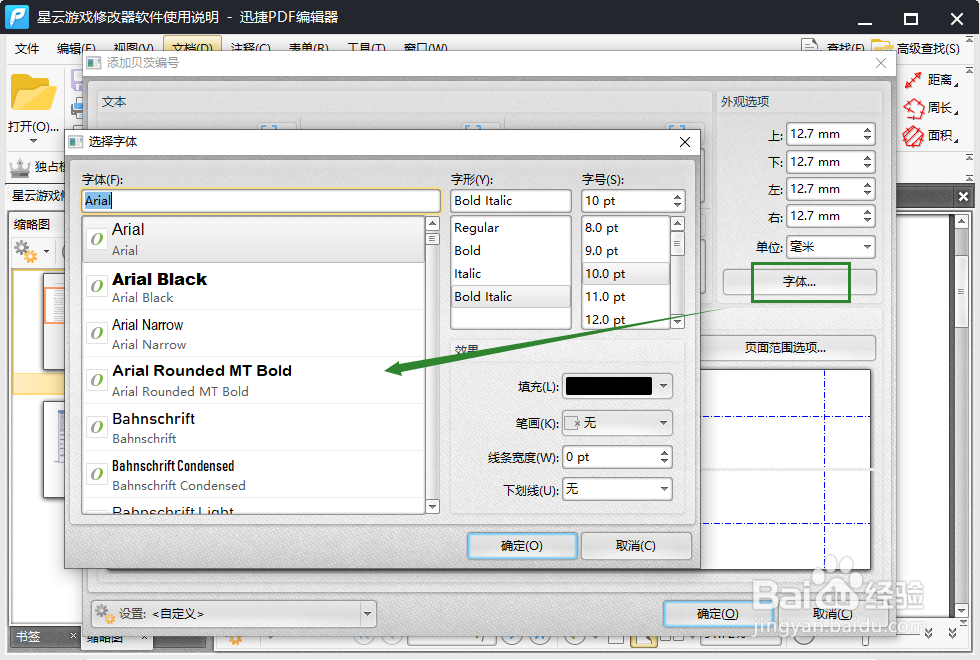This screenshot has height=660, width=980.
Task: Adjust 左 left margin stepper
Action: click(867, 189)
